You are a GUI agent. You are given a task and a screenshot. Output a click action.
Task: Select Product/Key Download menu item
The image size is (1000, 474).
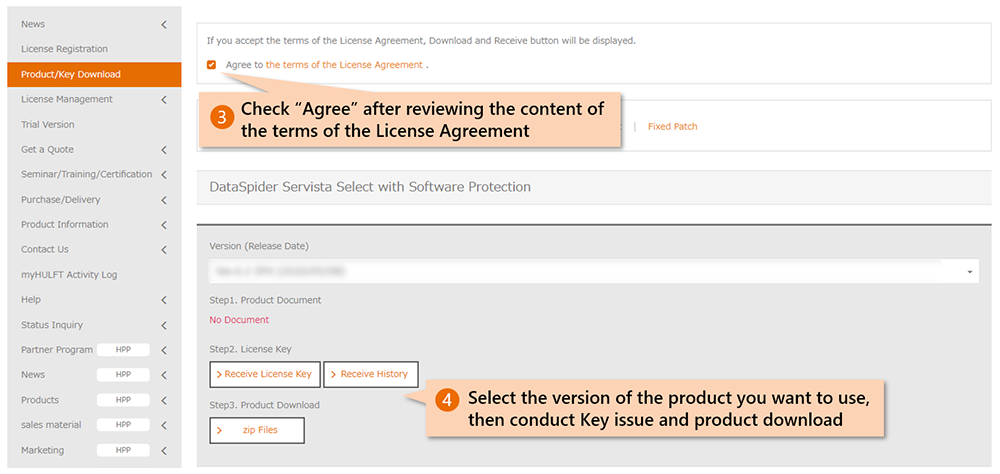[x=70, y=74]
